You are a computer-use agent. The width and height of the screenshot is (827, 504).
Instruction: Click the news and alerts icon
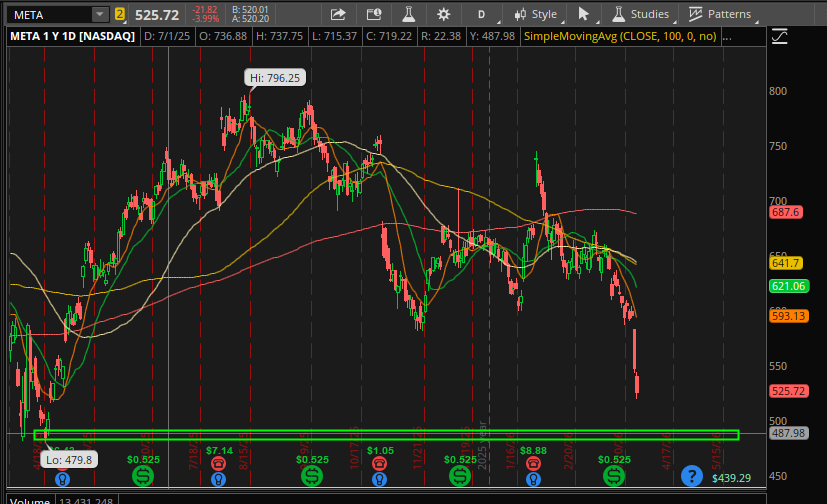[x=374, y=14]
